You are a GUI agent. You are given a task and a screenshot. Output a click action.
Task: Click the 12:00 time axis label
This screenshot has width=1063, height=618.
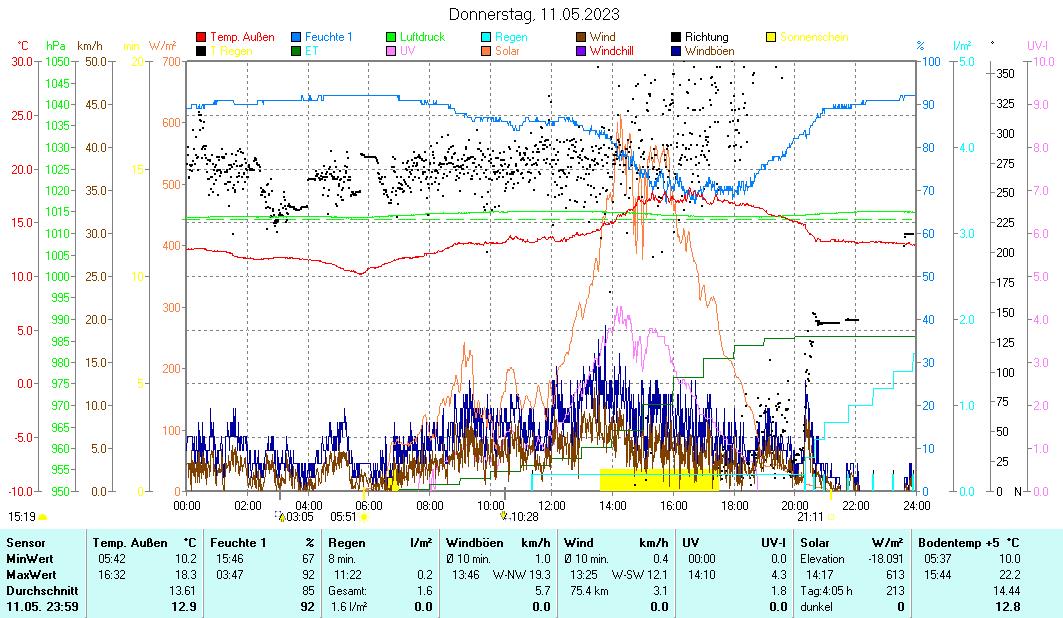551,505
